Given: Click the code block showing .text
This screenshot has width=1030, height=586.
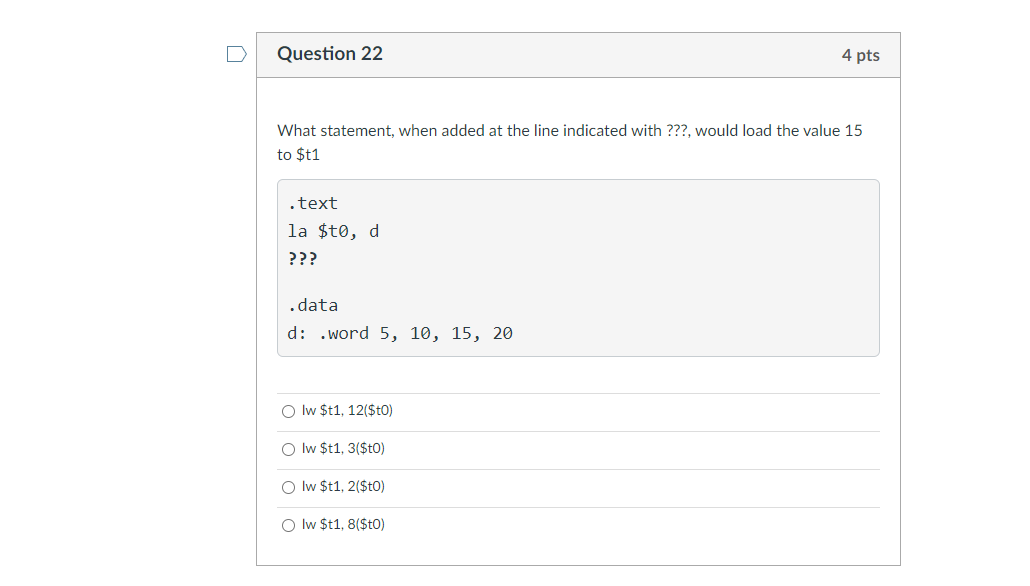Looking at the screenshot, I should click(313, 203).
